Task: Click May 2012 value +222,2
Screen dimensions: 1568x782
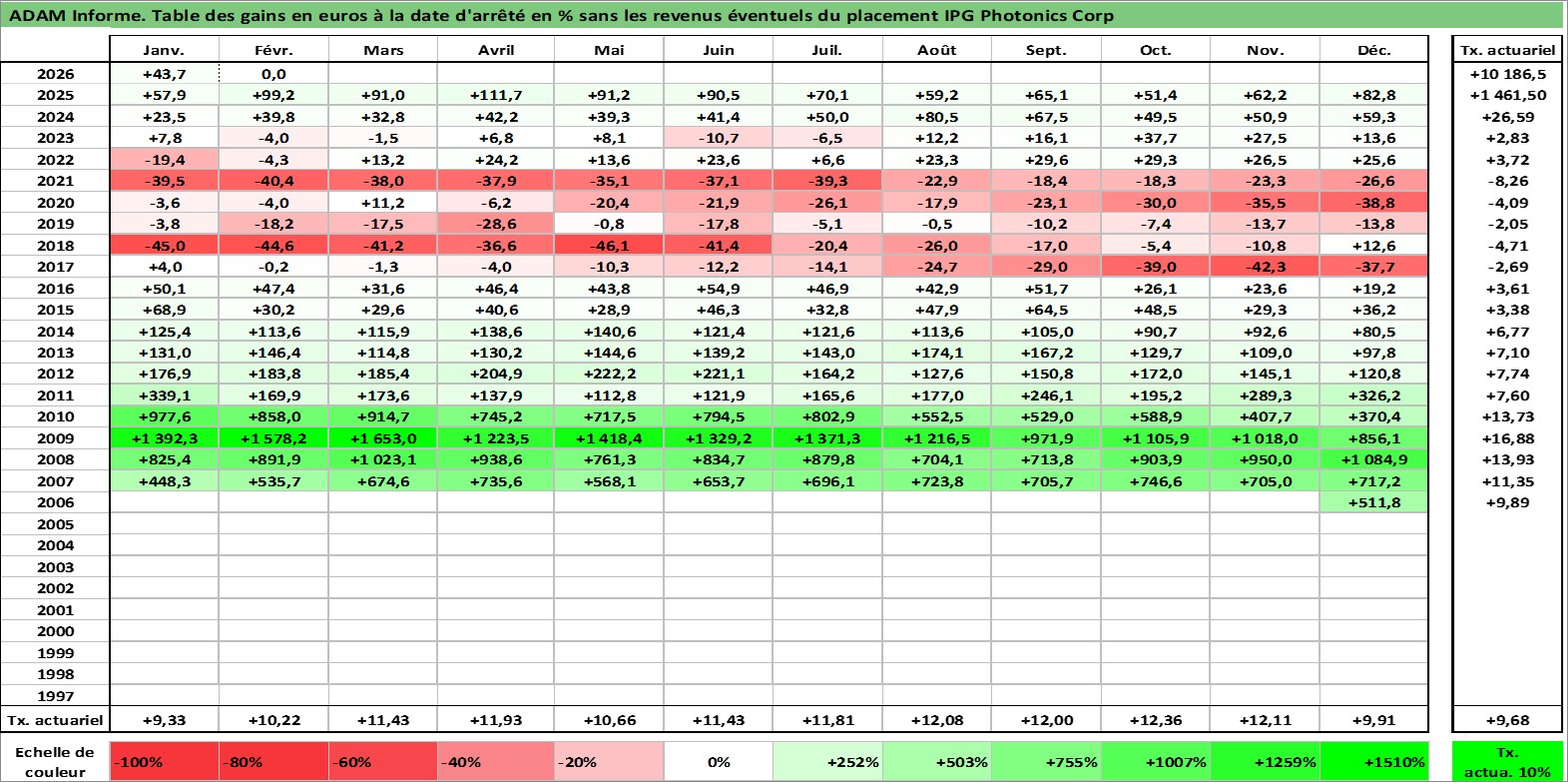Action: point(609,374)
